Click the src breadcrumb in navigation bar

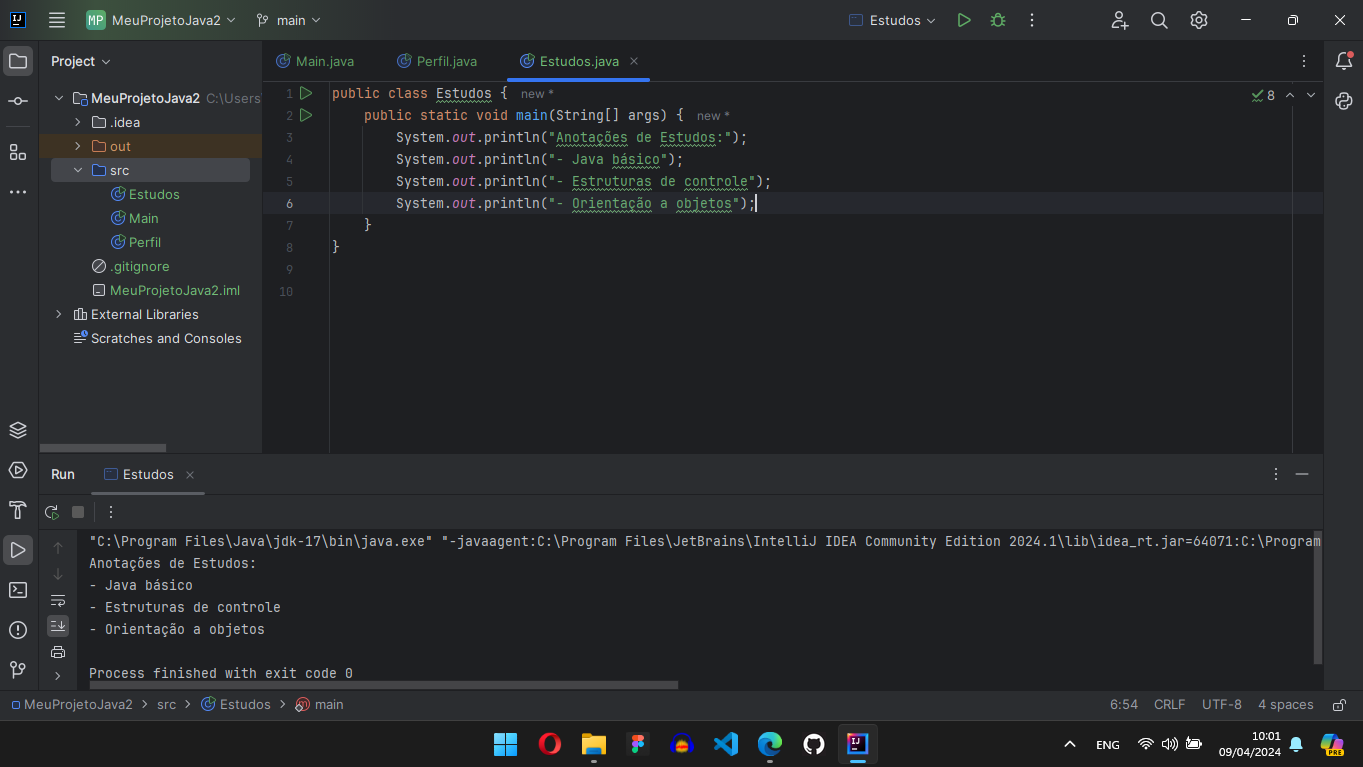pyautogui.click(x=166, y=704)
